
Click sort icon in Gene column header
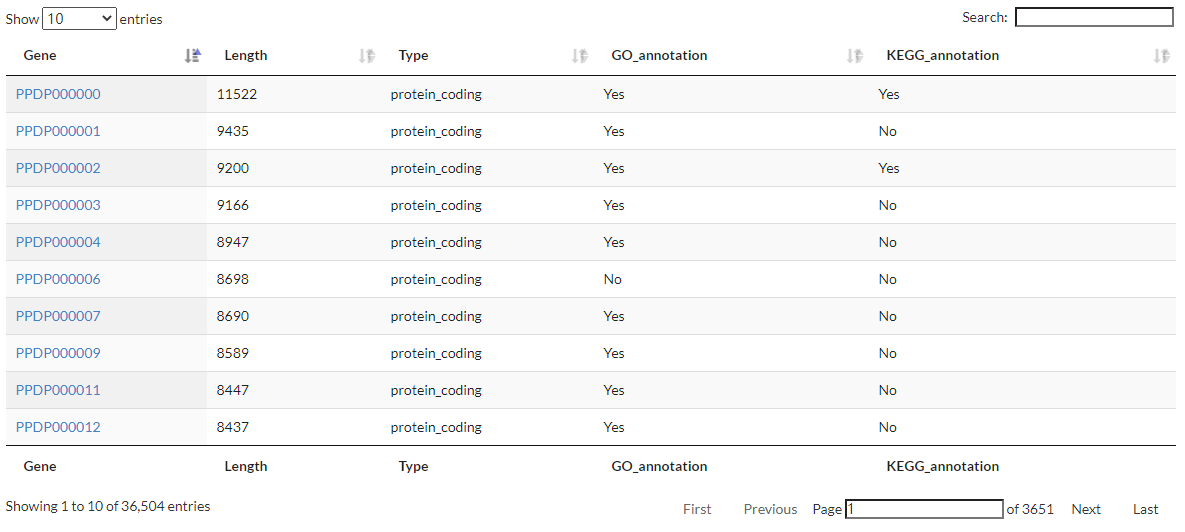(x=193, y=56)
